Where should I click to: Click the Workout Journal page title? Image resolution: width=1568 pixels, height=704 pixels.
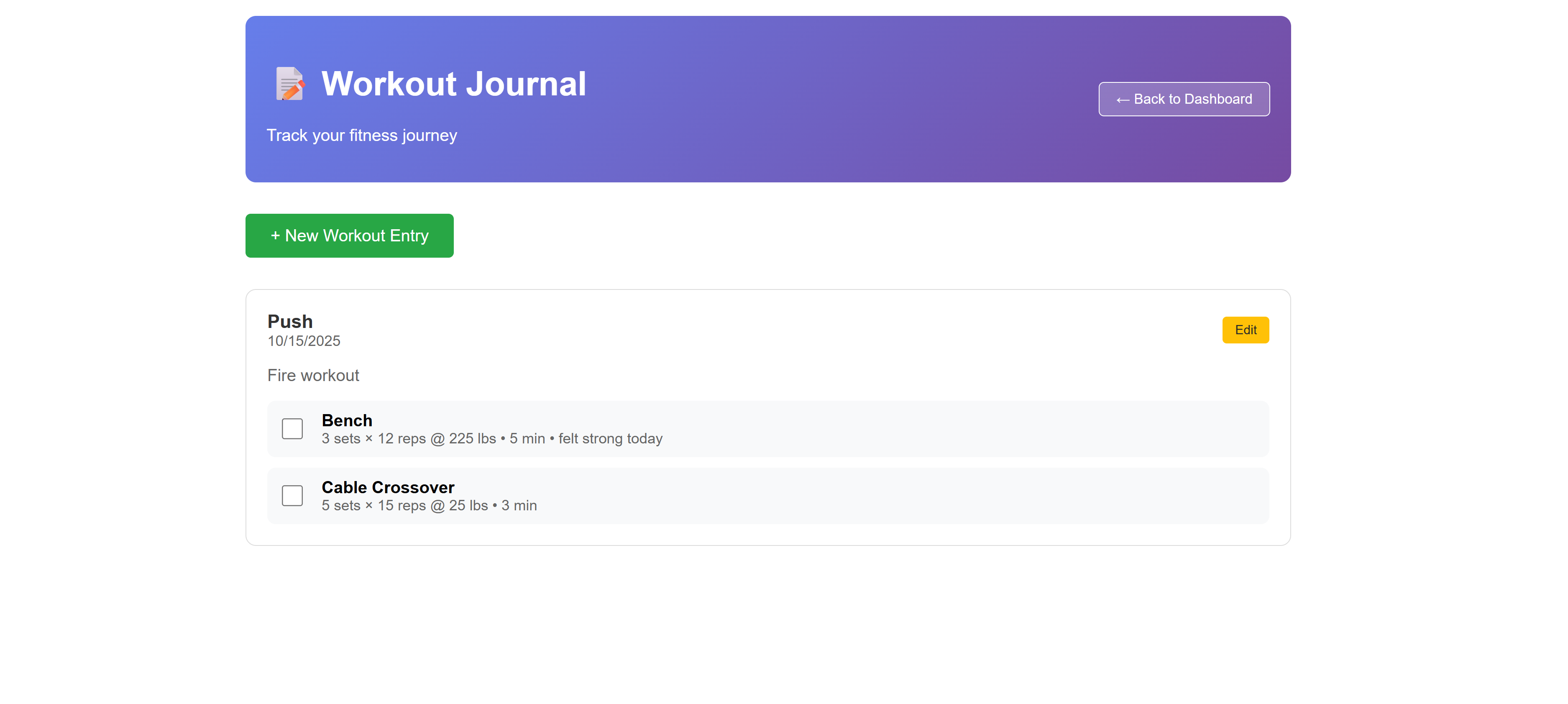pos(453,83)
